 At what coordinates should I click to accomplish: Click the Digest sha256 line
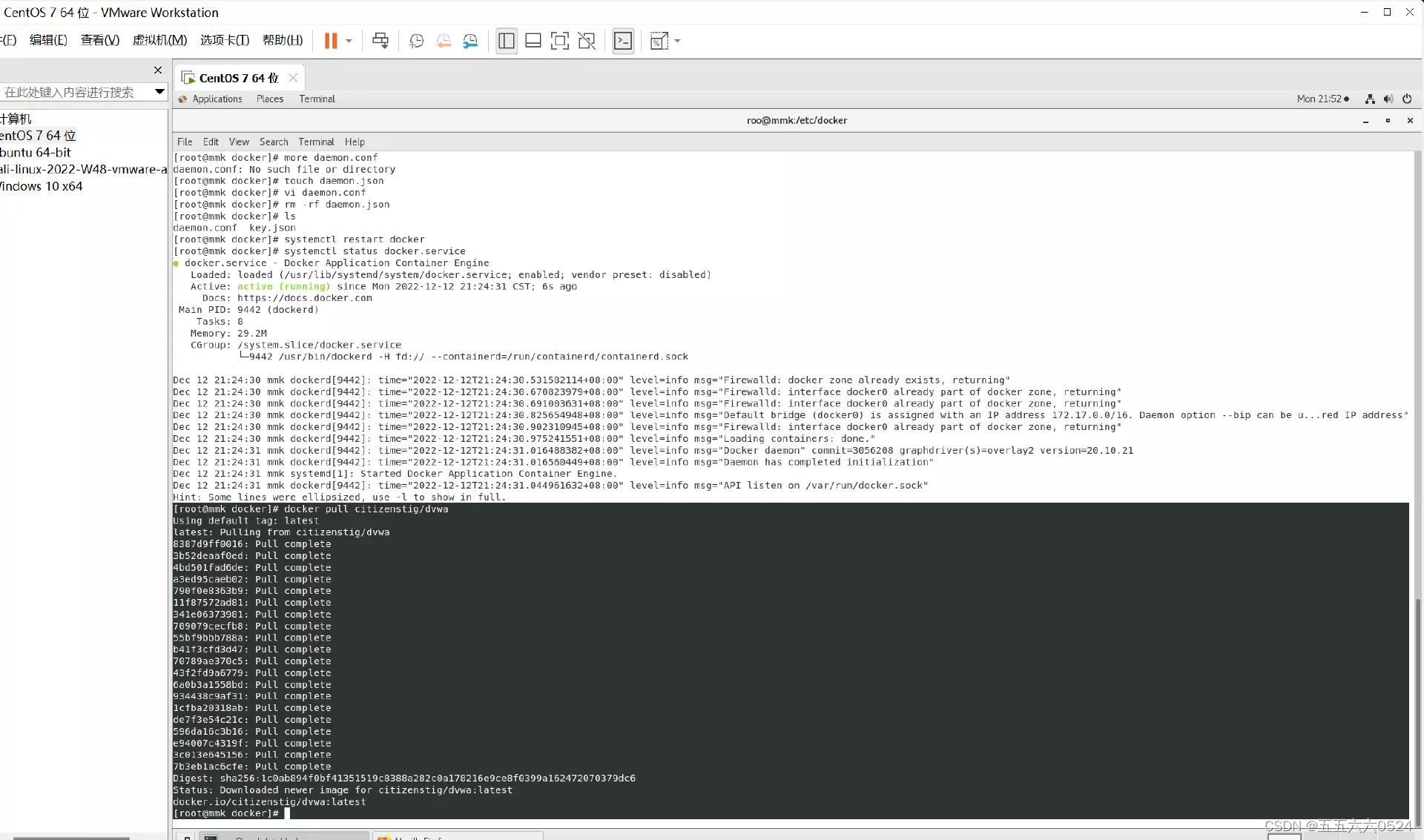click(404, 778)
